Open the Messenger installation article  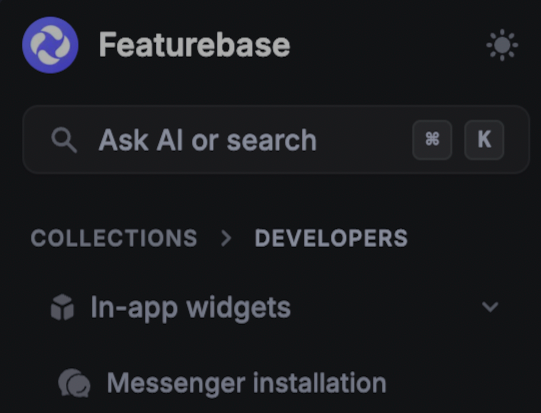tap(246, 383)
